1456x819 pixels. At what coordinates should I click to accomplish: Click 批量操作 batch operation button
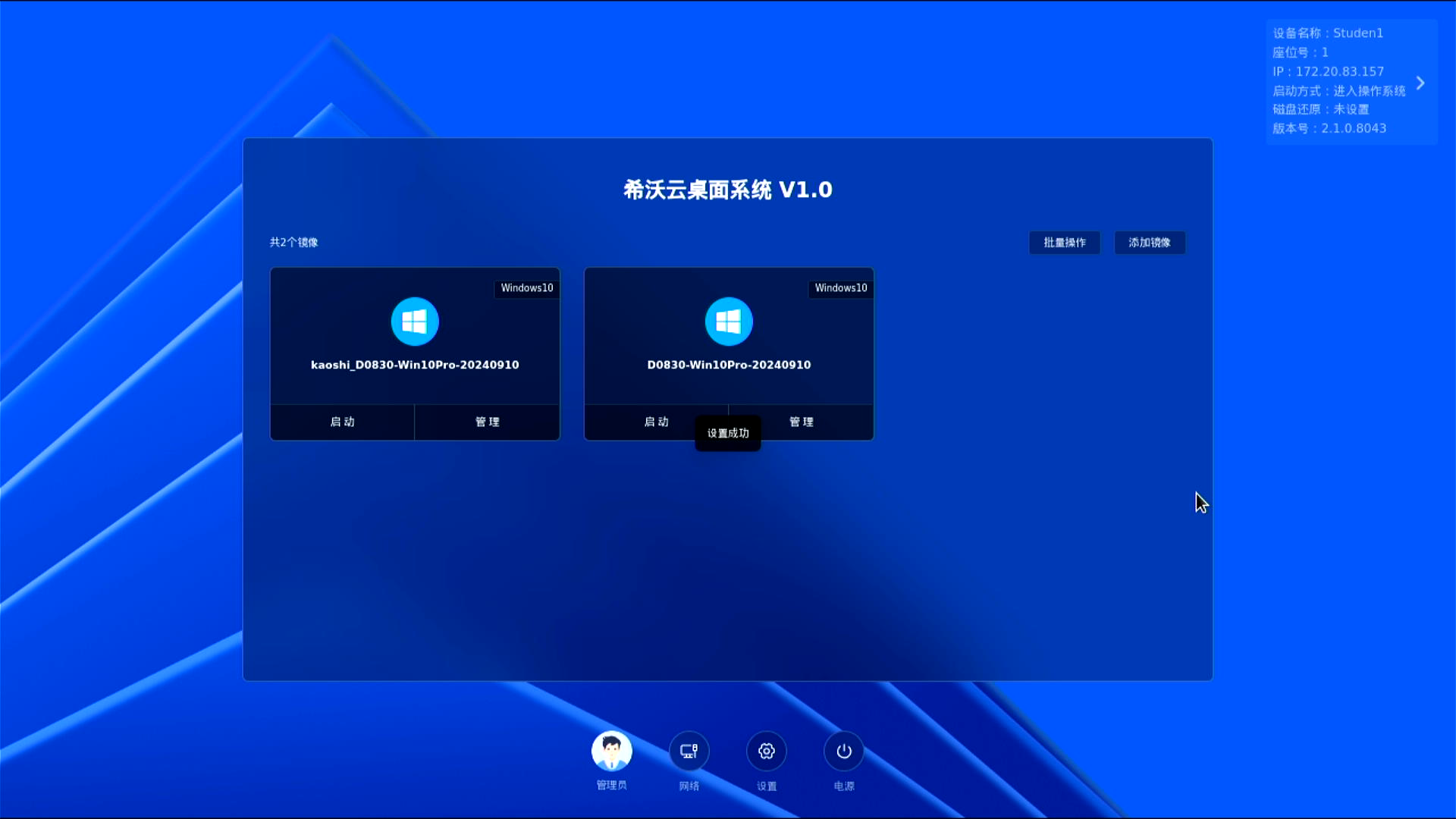pyautogui.click(x=1064, y=243)
